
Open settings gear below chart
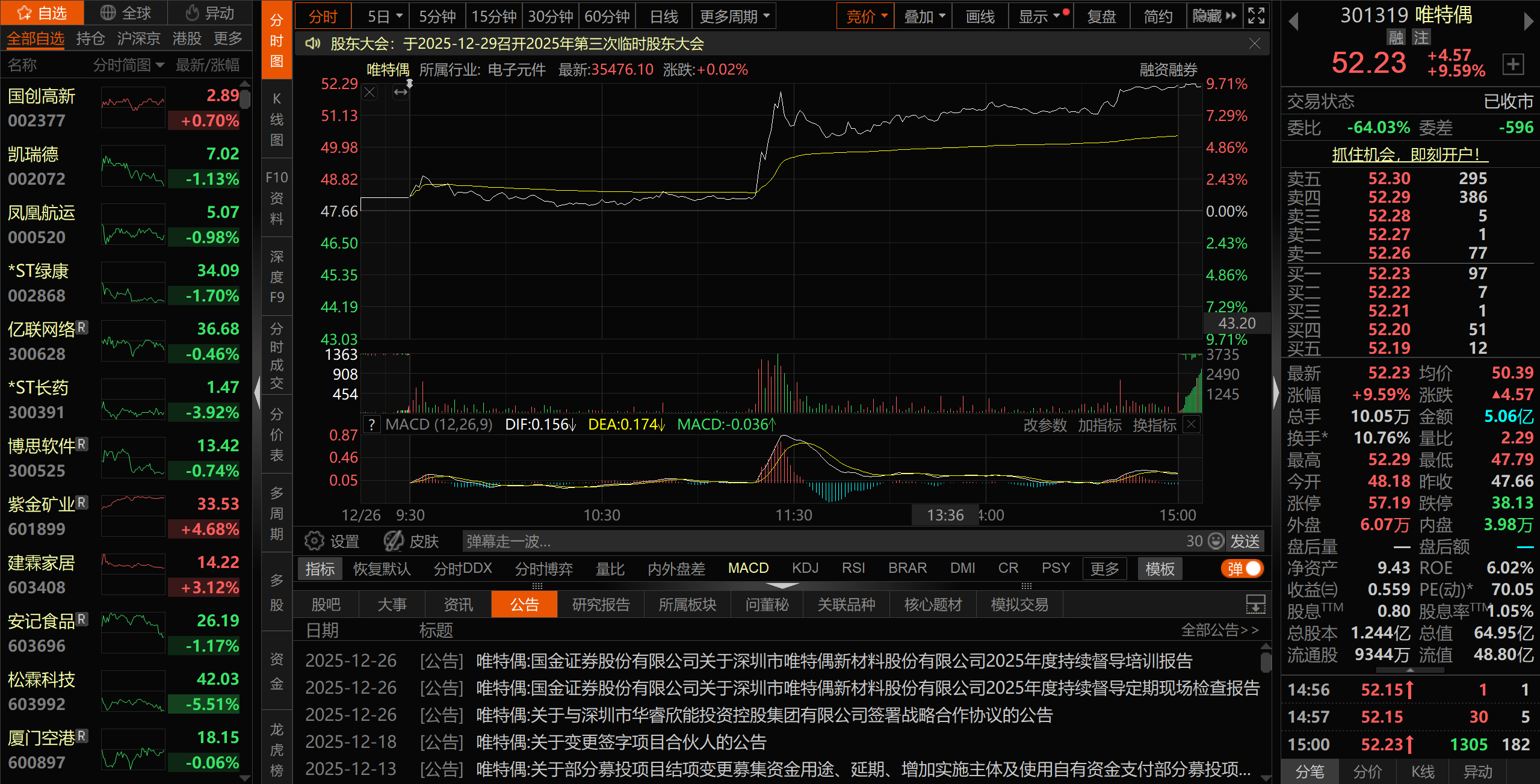point(314,542)
